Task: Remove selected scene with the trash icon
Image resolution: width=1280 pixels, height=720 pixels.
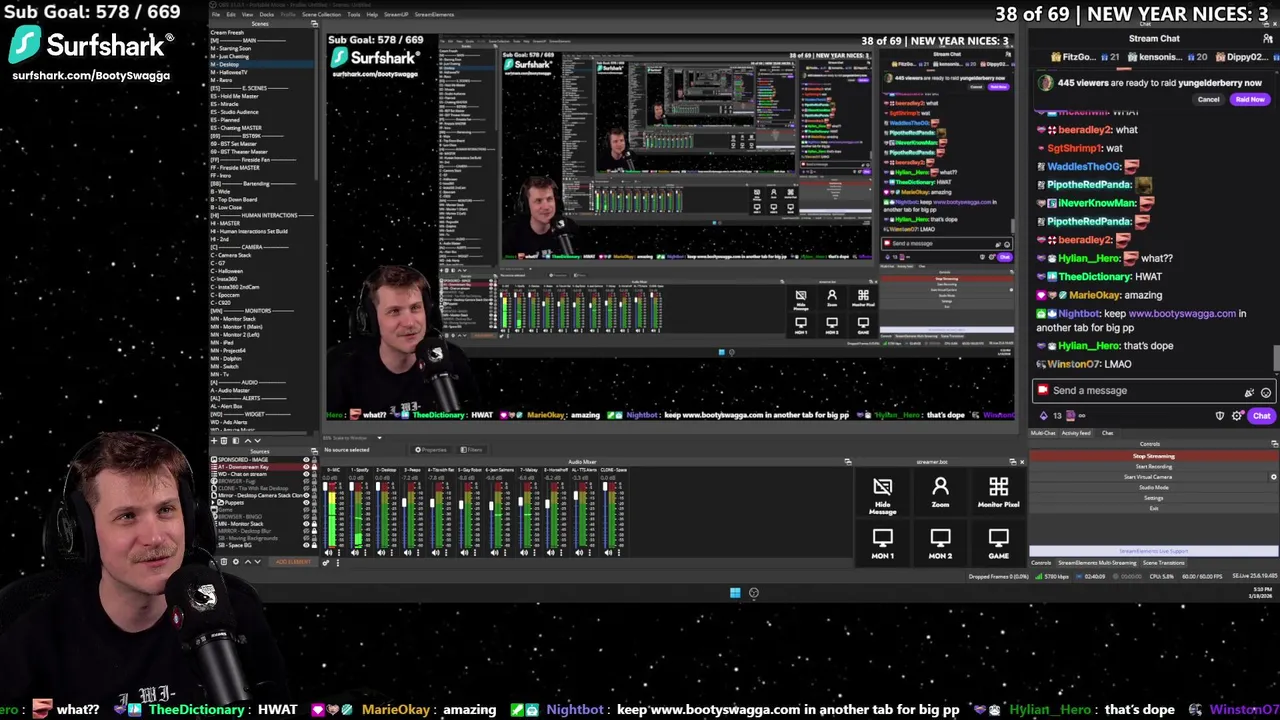Action: (224, 440)
